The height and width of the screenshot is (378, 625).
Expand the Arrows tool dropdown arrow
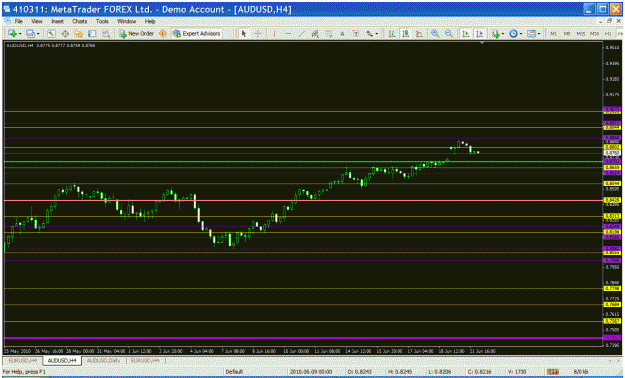[376, 34]
